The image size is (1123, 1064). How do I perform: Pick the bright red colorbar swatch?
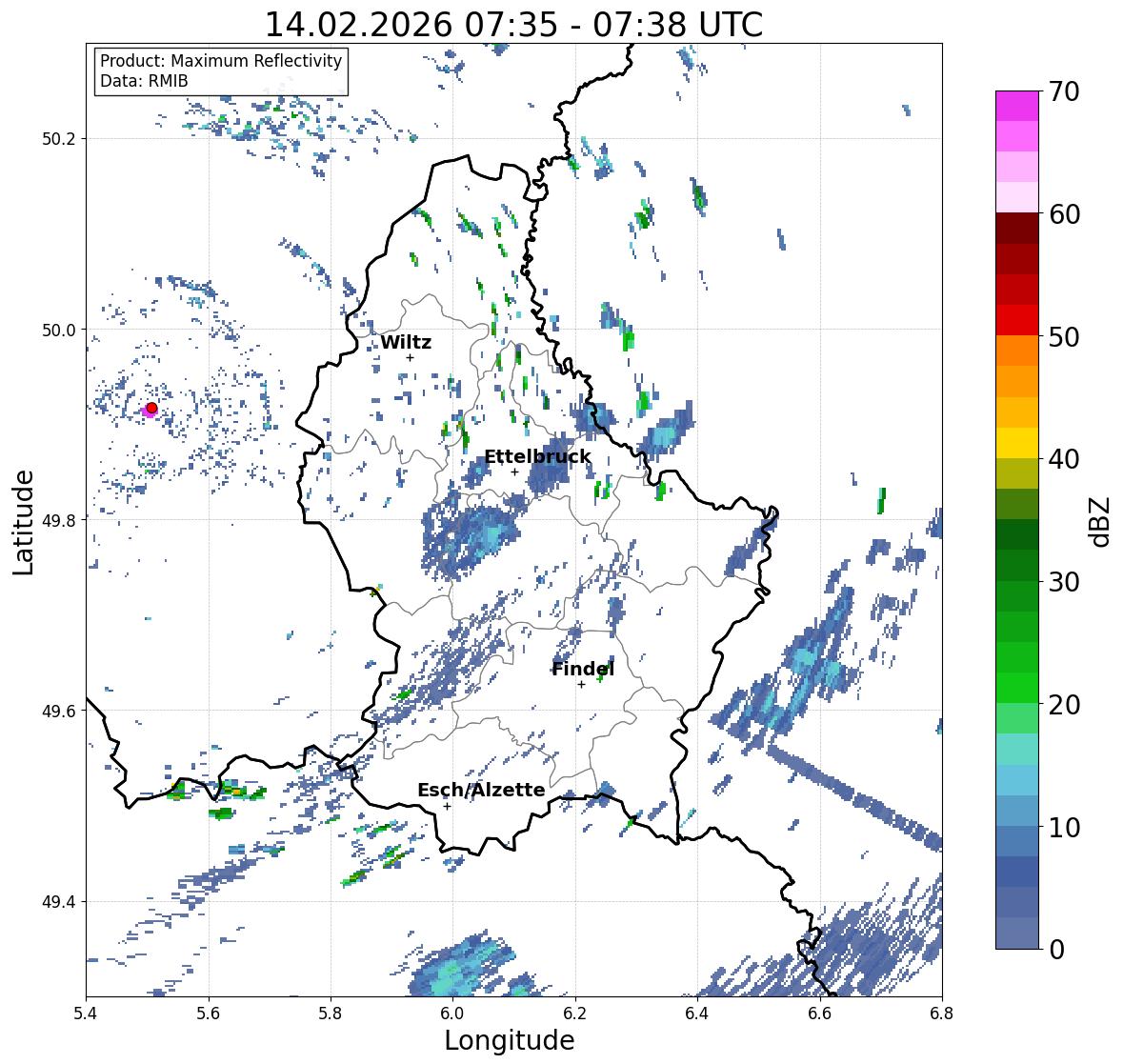1017,320
